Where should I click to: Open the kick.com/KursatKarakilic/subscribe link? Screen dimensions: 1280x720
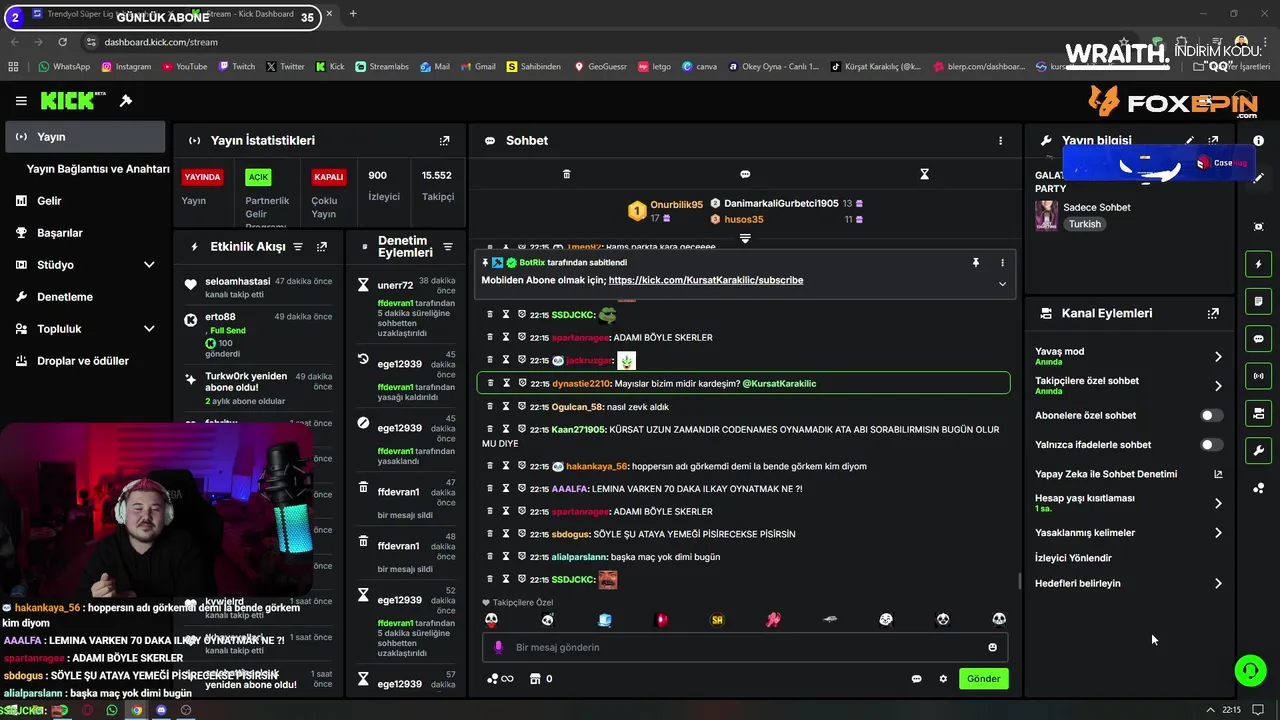click(x=706, y=280)
